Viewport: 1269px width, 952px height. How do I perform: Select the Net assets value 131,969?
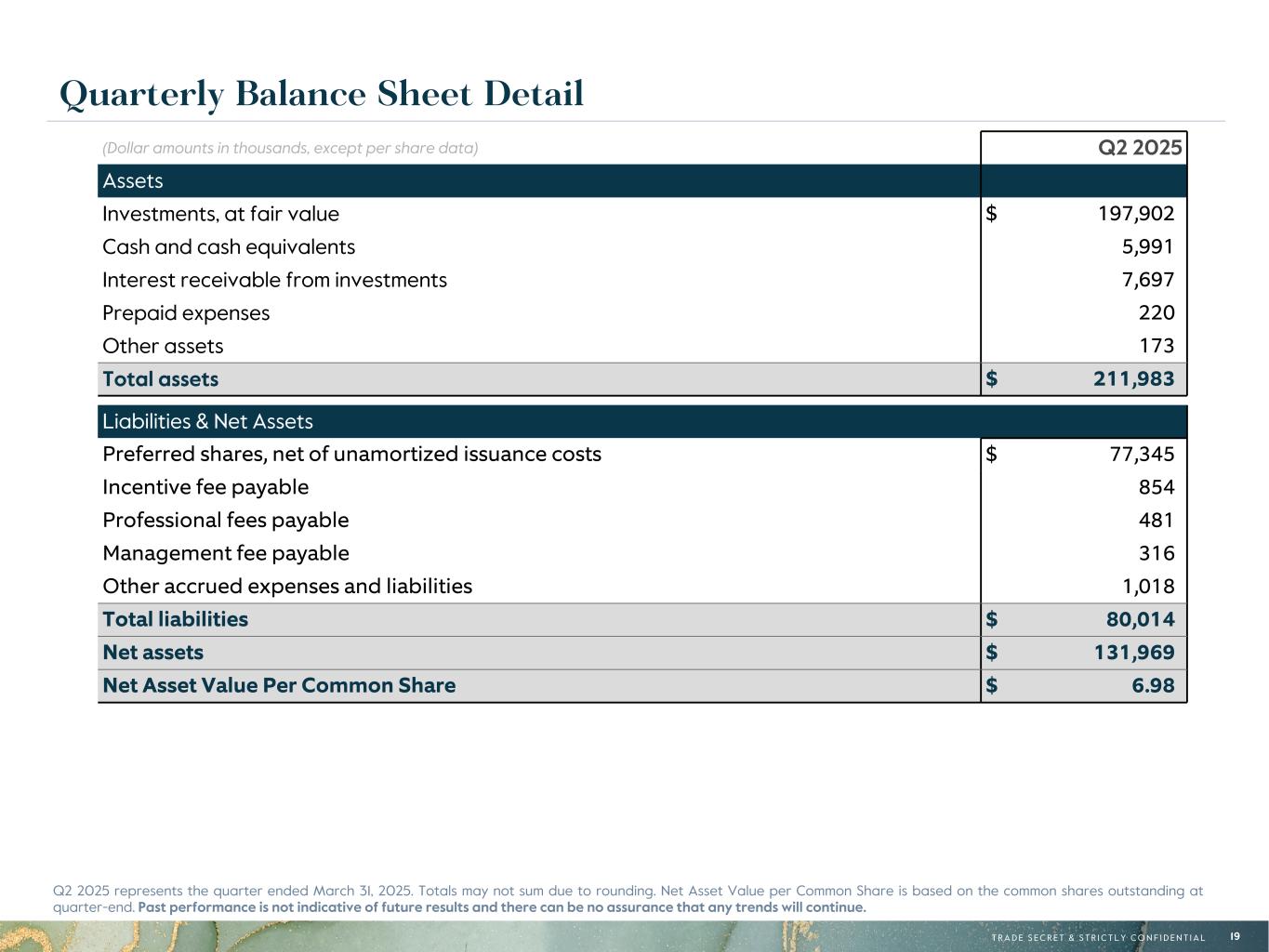1133,653
